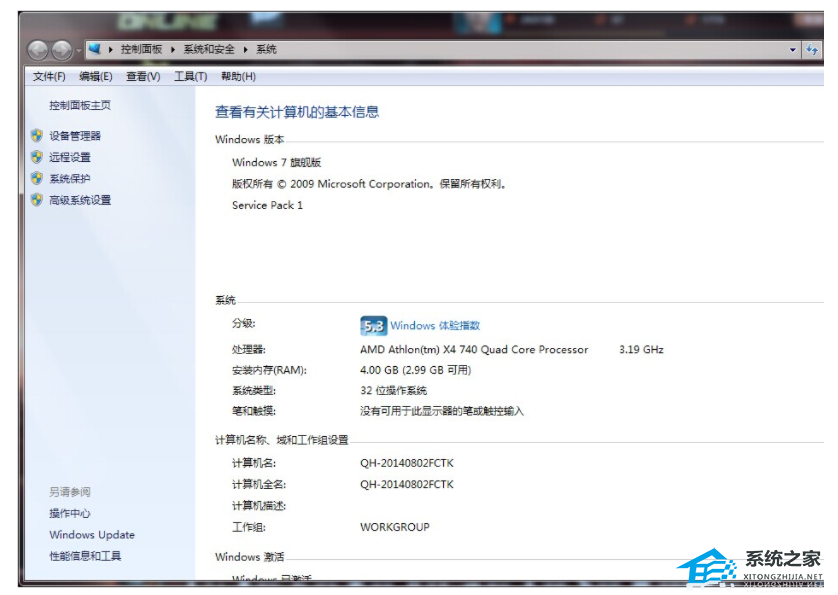Click the shield icon beside 设备管理器
This screenshot has height=595, width=838.
coord(37,135)
